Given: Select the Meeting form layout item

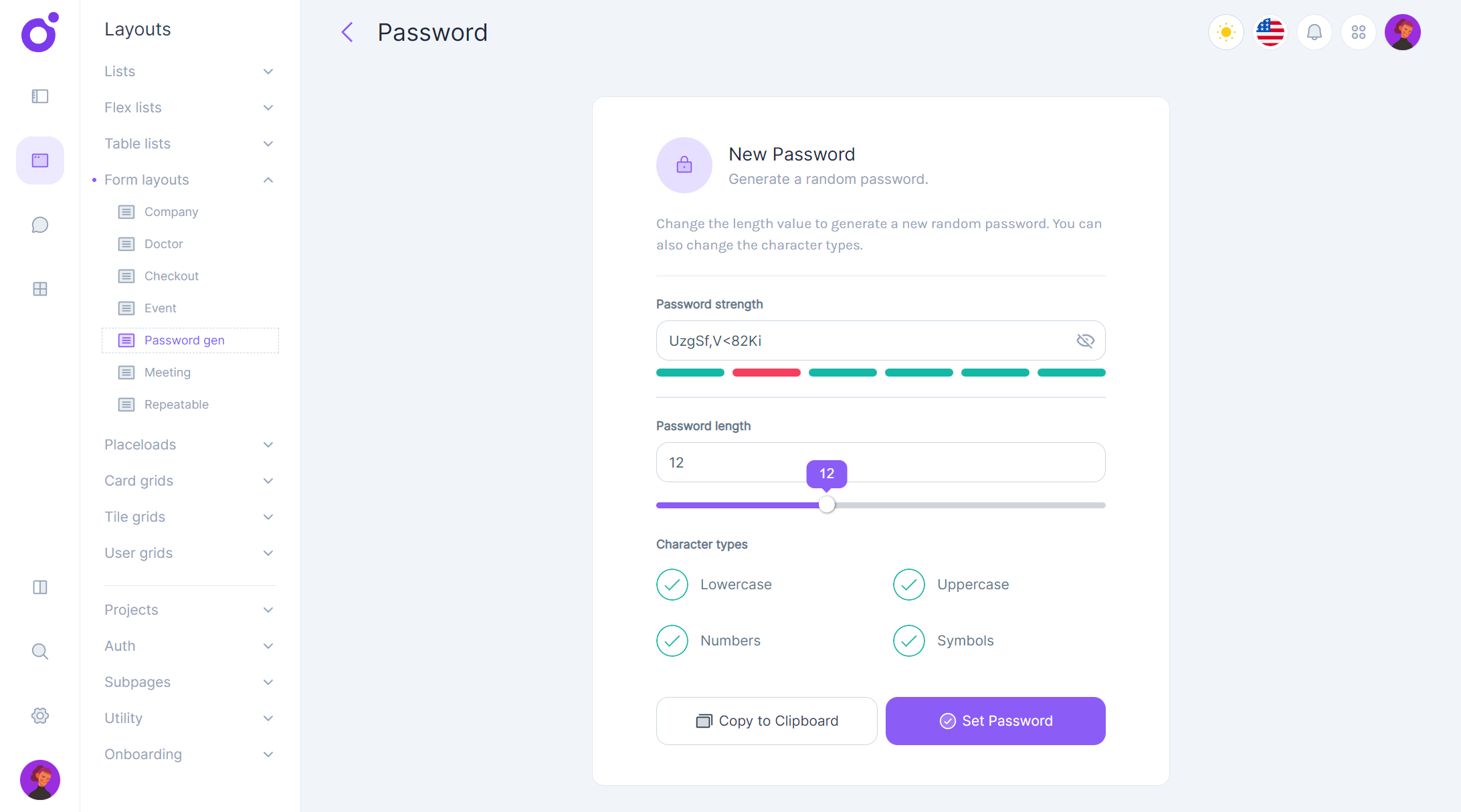Looking at the screenshot, I should coord(167,373).
